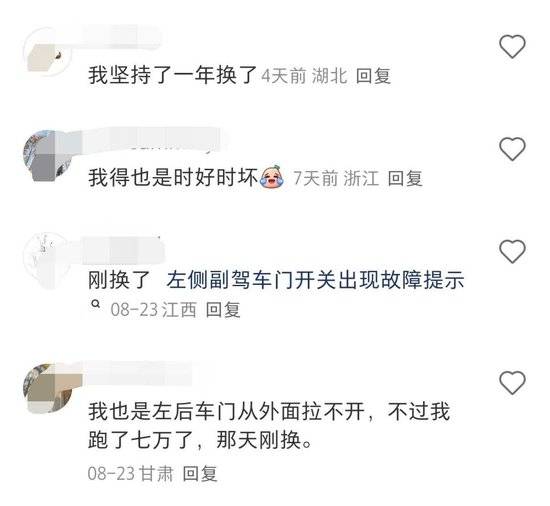Screen dimensions: 550x506
Task: Open username above 我坚持了一年换了 comment
Action: [x=123, y=37]
